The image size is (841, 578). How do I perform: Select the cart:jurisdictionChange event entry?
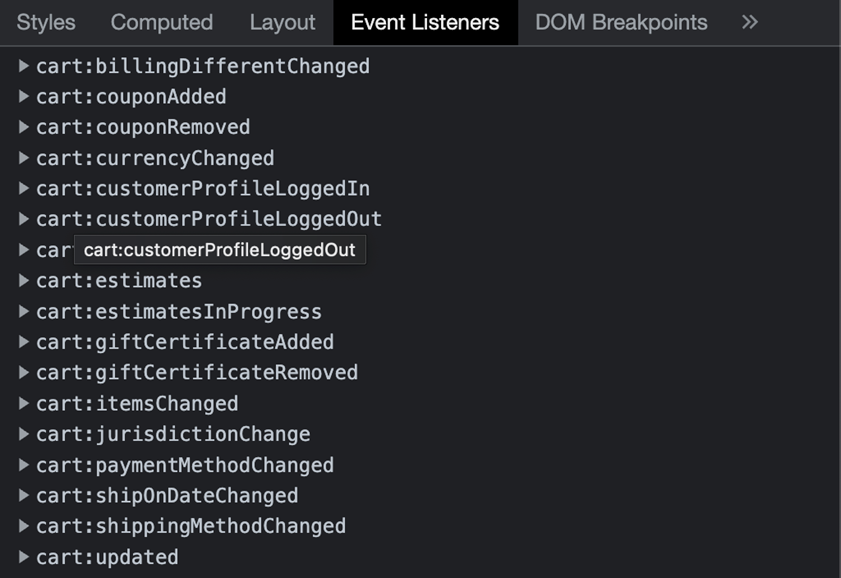tap(173, 435)
